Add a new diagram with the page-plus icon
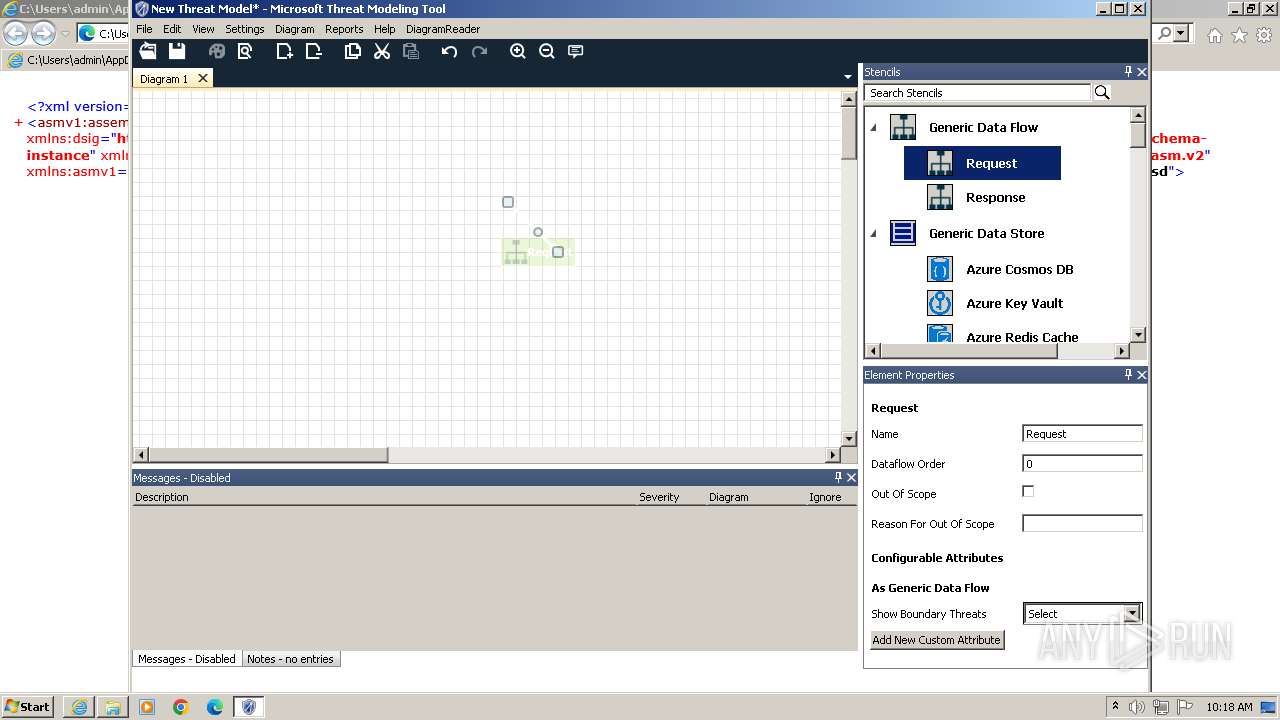Viewport: 1280px width, 720px height. pyautogui.click(x=285, y=51)
